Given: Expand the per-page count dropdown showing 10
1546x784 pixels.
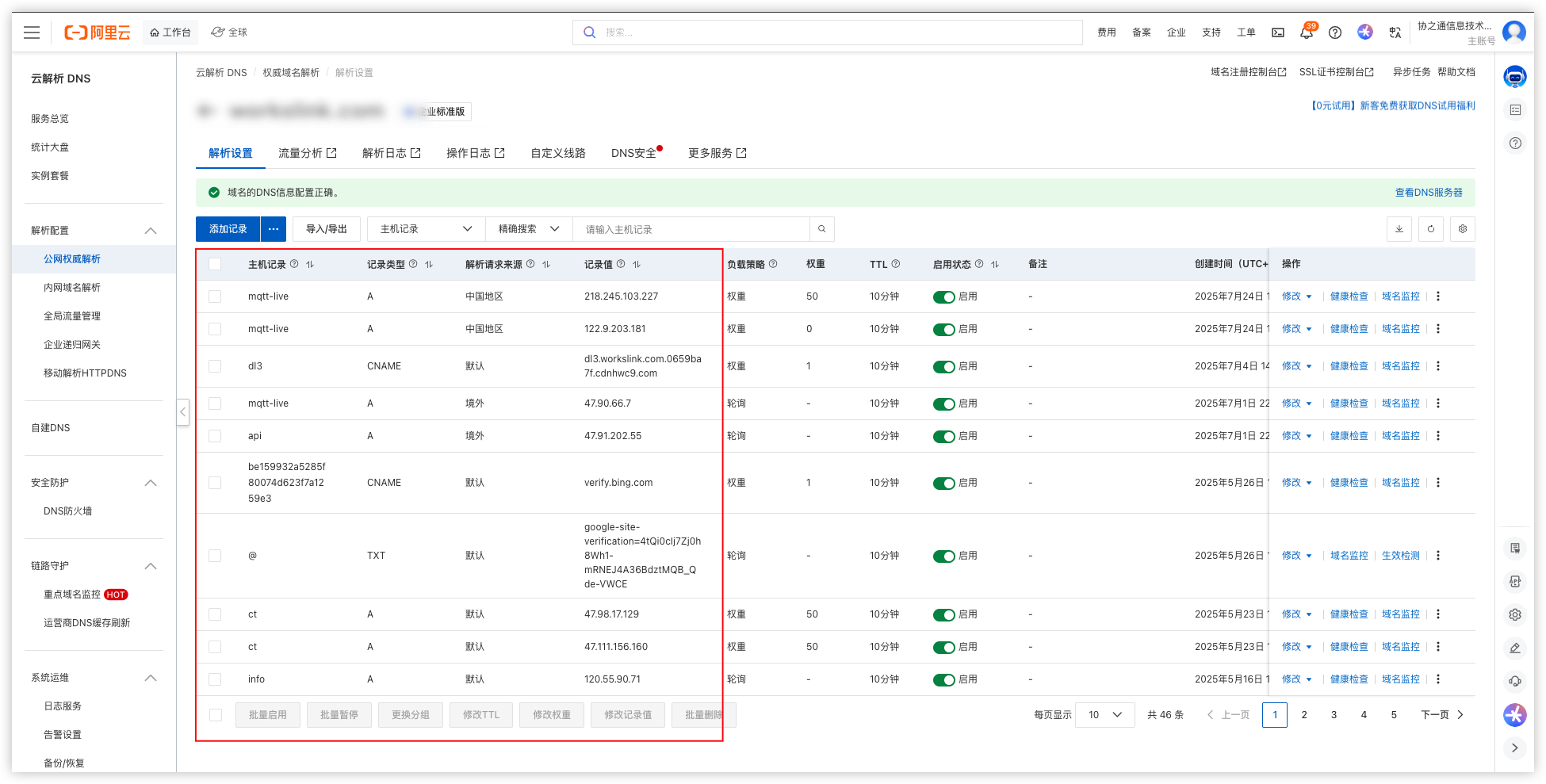Looking at the screenshot, I should (1104, 715).
